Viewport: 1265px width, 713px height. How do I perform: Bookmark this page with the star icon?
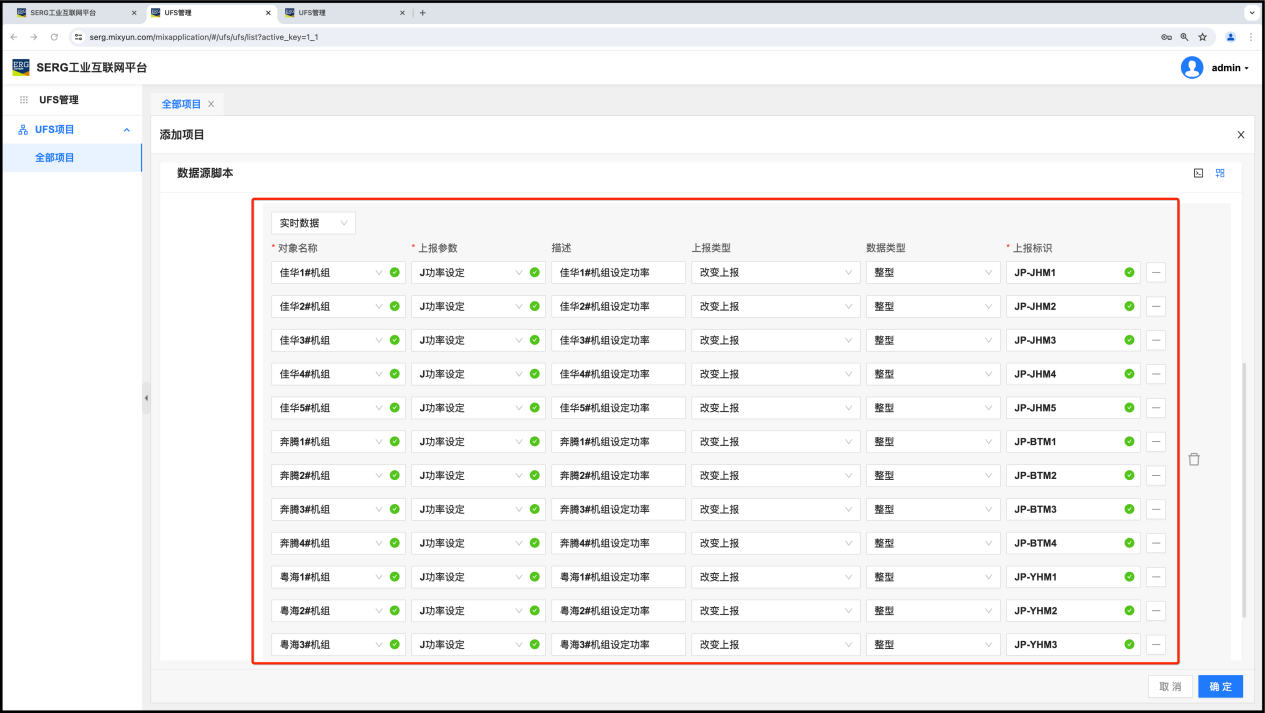1202,37
